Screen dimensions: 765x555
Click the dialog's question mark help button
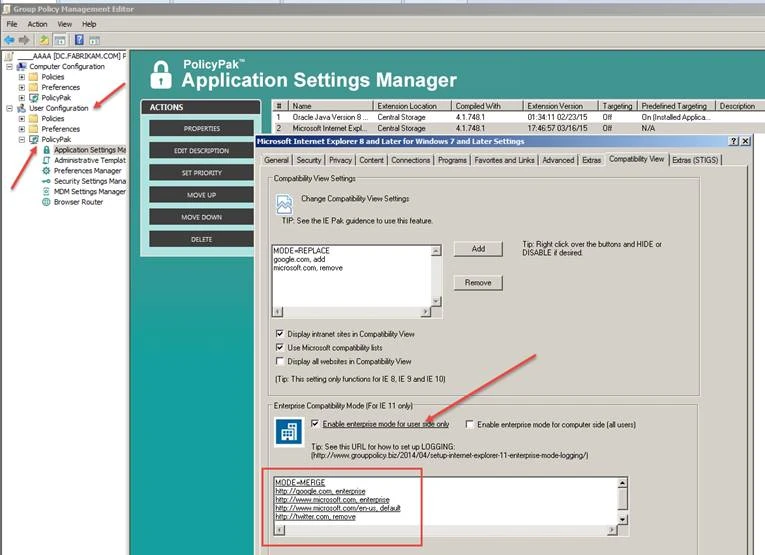click(735, 142)
